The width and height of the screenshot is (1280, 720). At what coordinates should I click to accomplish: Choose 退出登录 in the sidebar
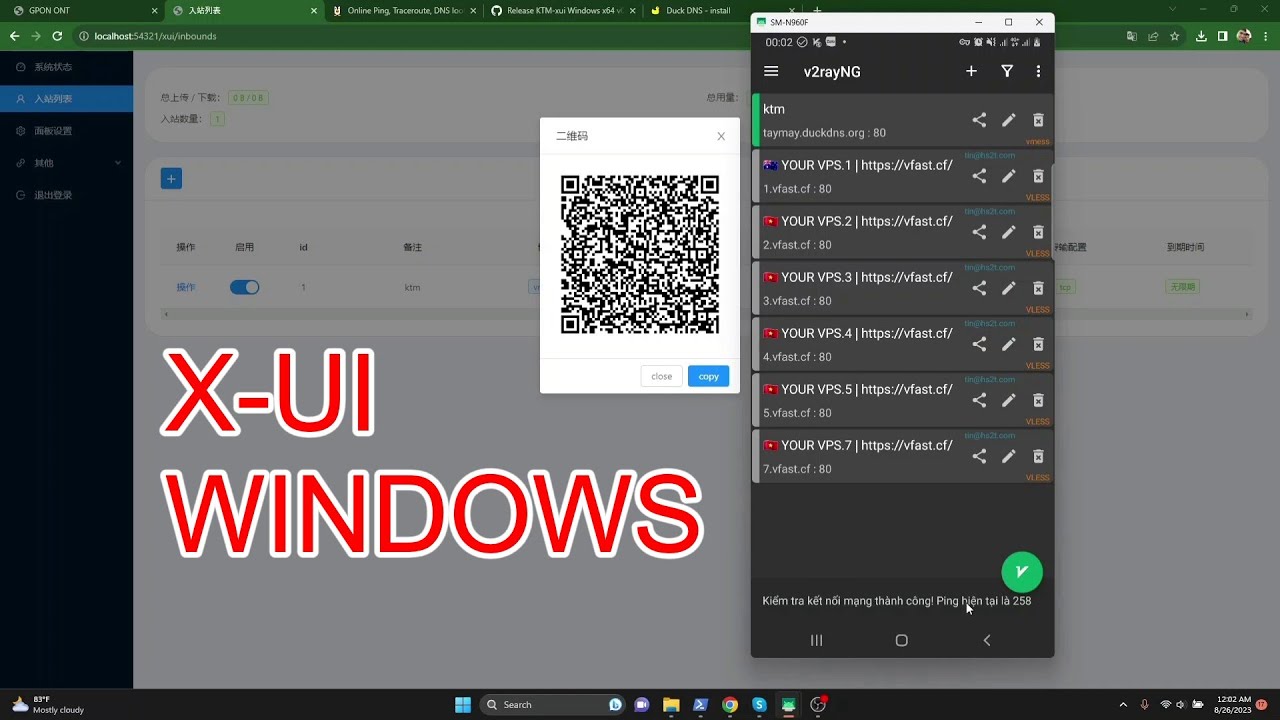pyautogui.click(x=66, y=195)
